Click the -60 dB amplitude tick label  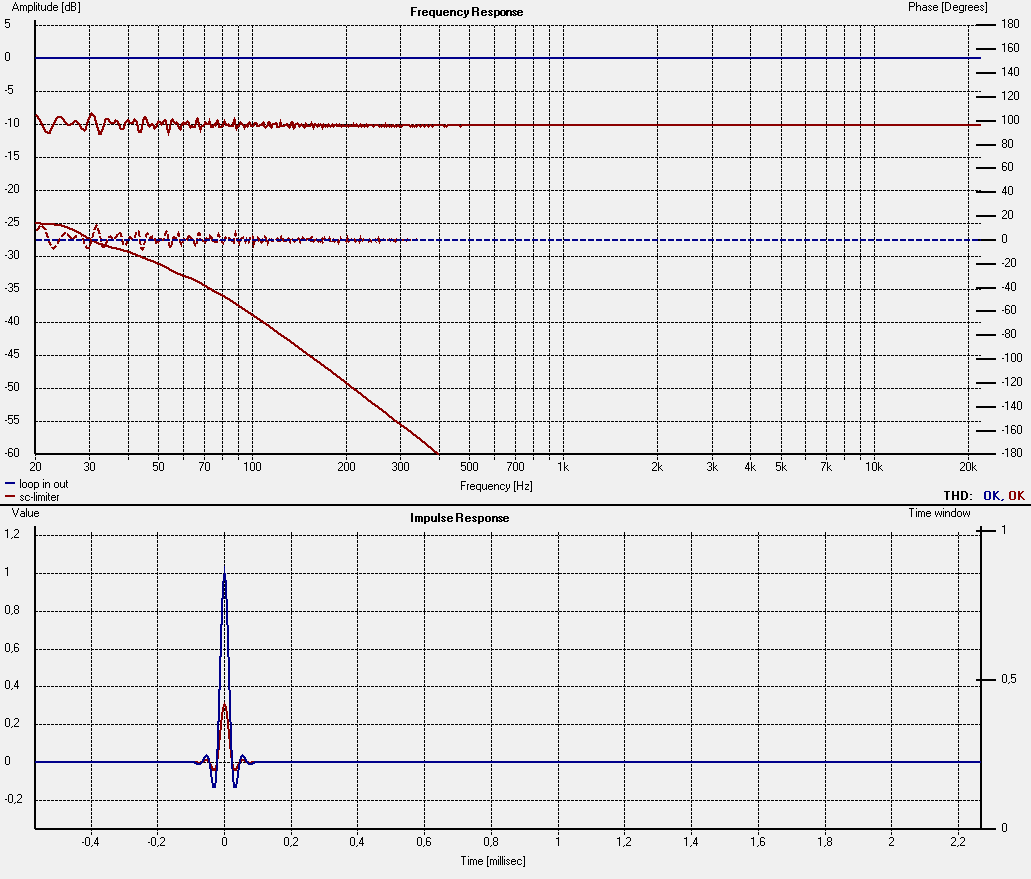(x=14, y=453)
